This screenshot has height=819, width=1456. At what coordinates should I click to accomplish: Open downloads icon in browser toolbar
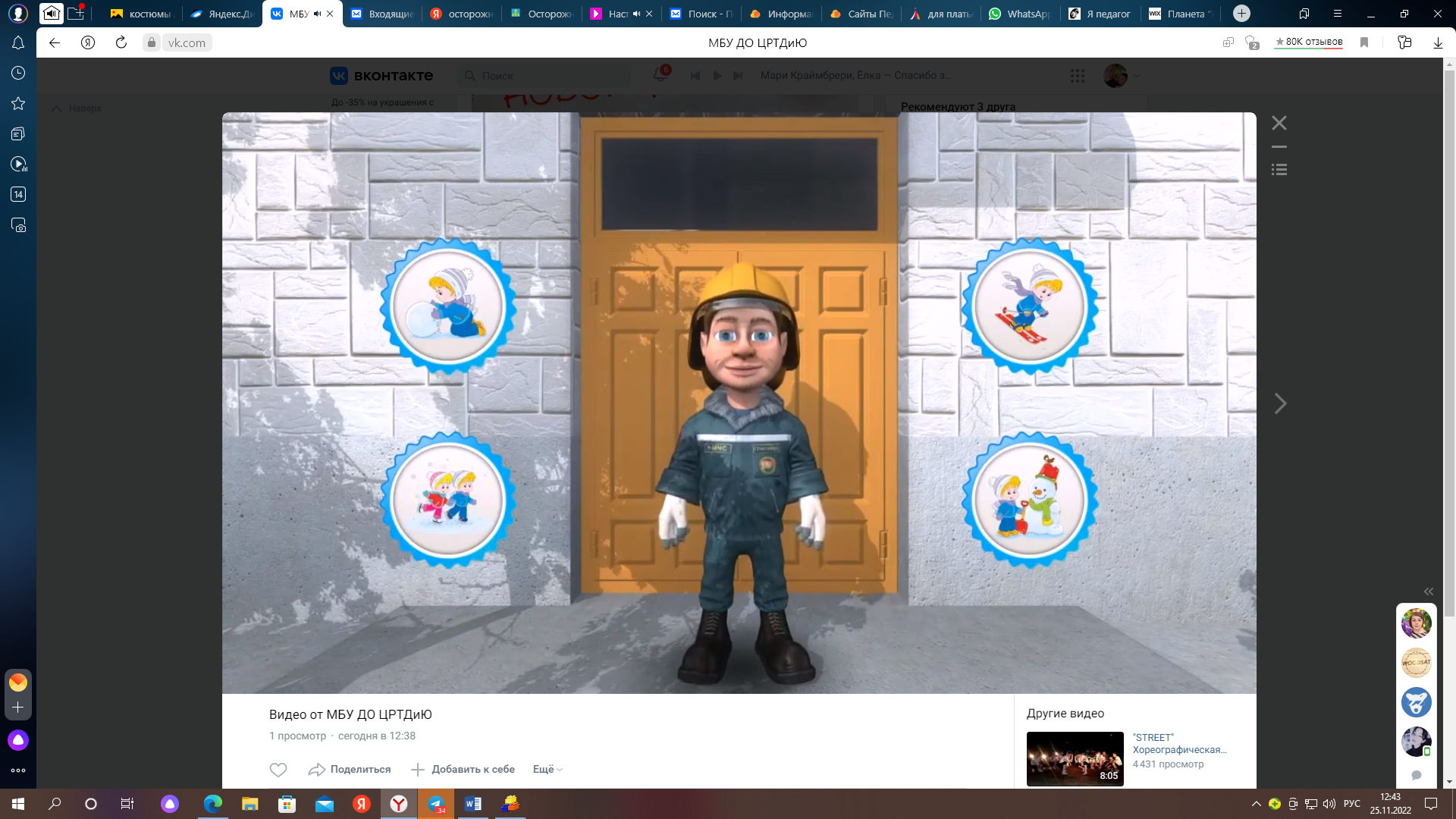tap(1438, 42)
